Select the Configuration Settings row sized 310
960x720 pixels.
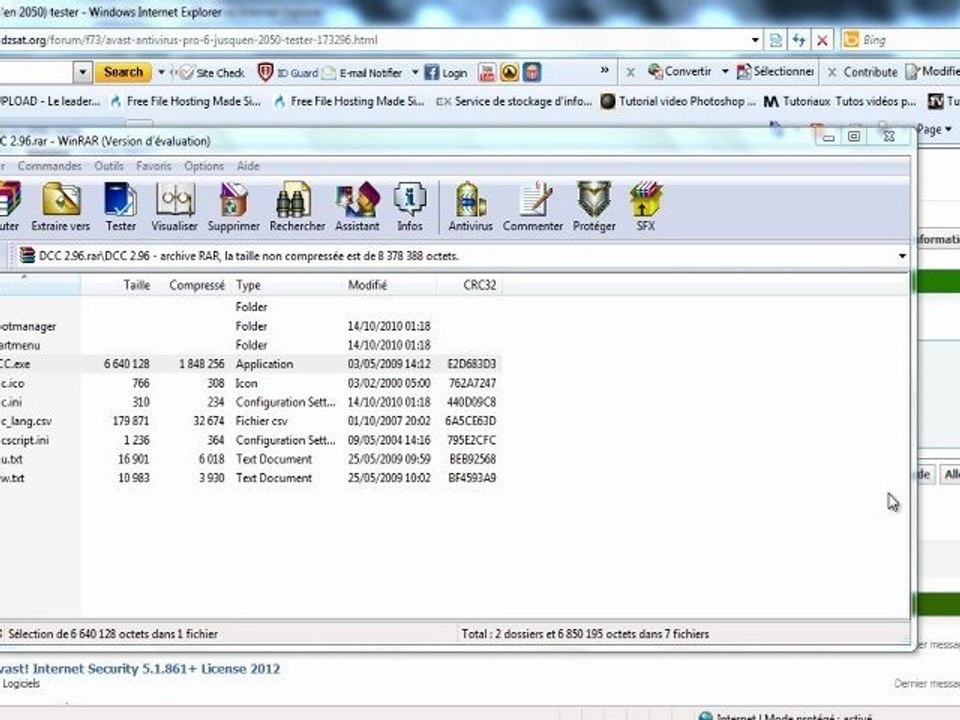250,402
